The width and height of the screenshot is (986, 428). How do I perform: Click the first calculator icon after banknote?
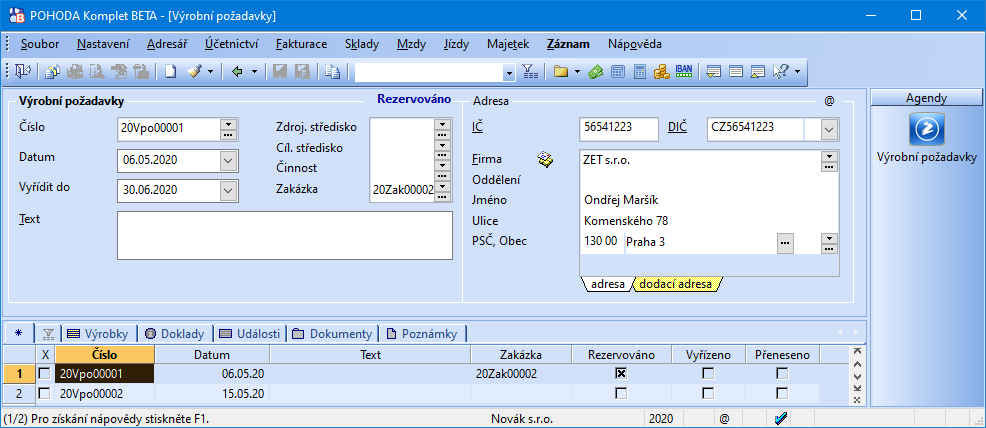[x=618, y=72]
